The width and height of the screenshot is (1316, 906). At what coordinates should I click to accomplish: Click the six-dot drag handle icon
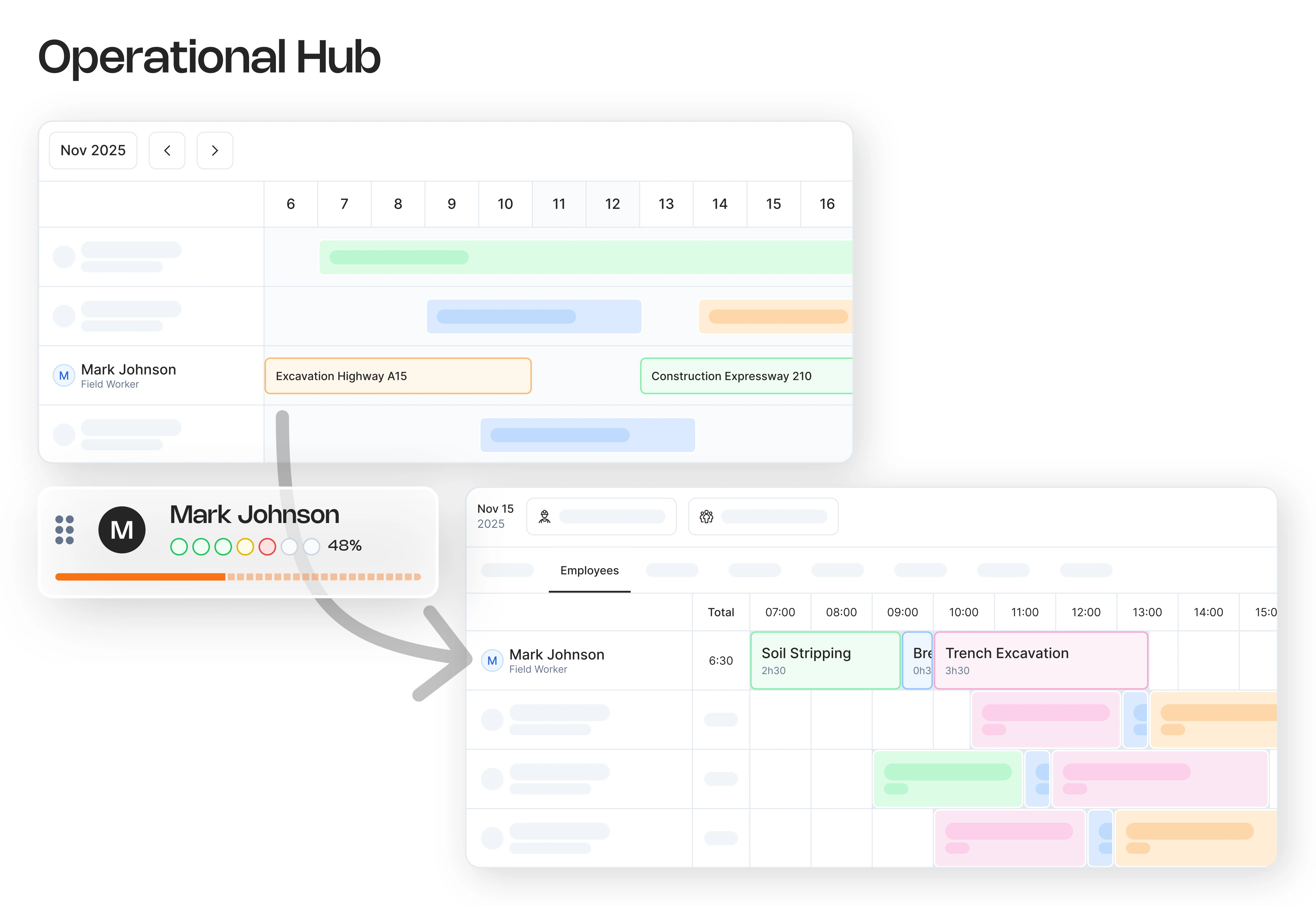[64, 530]
